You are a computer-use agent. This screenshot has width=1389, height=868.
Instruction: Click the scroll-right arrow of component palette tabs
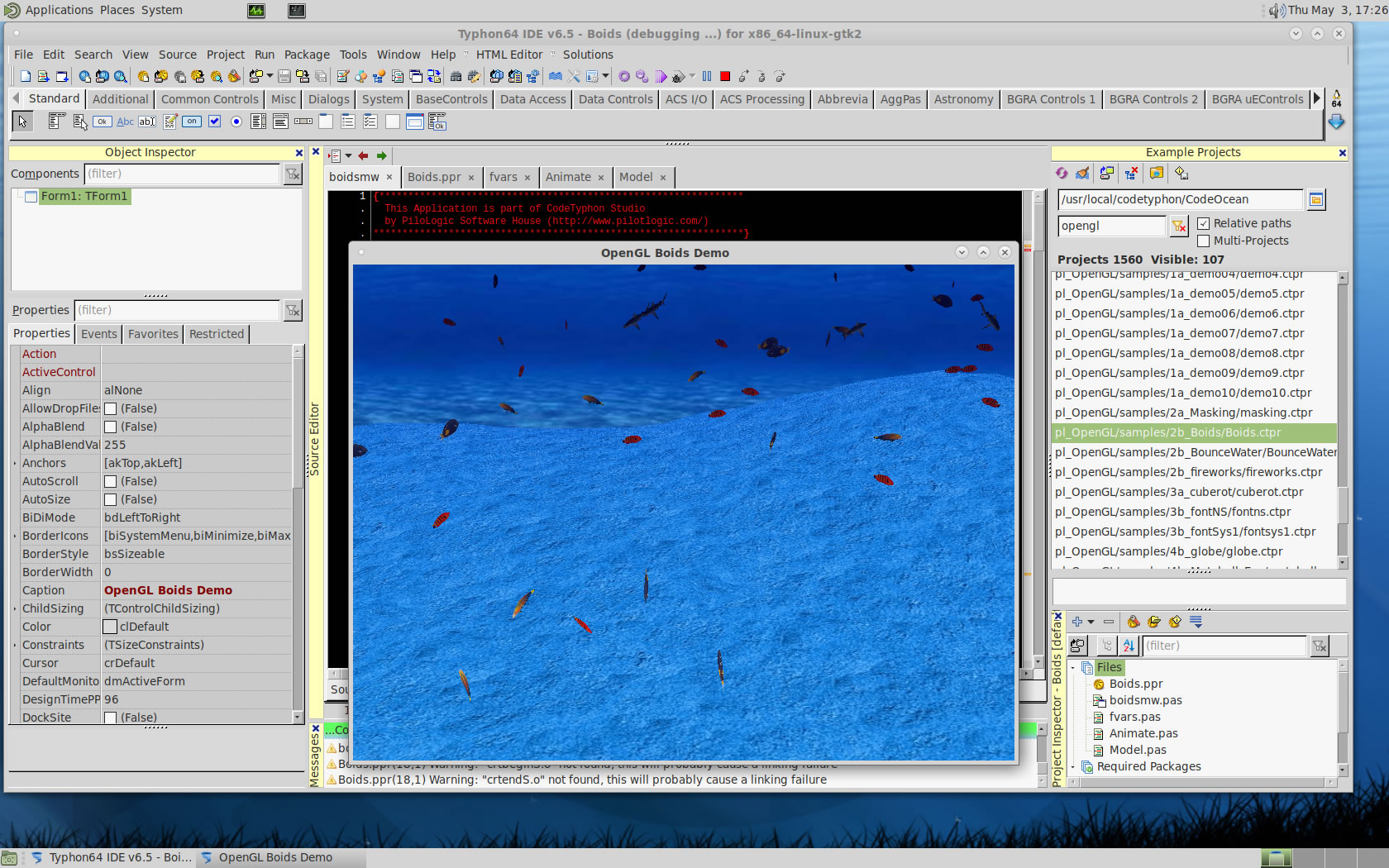[1317, 98]
